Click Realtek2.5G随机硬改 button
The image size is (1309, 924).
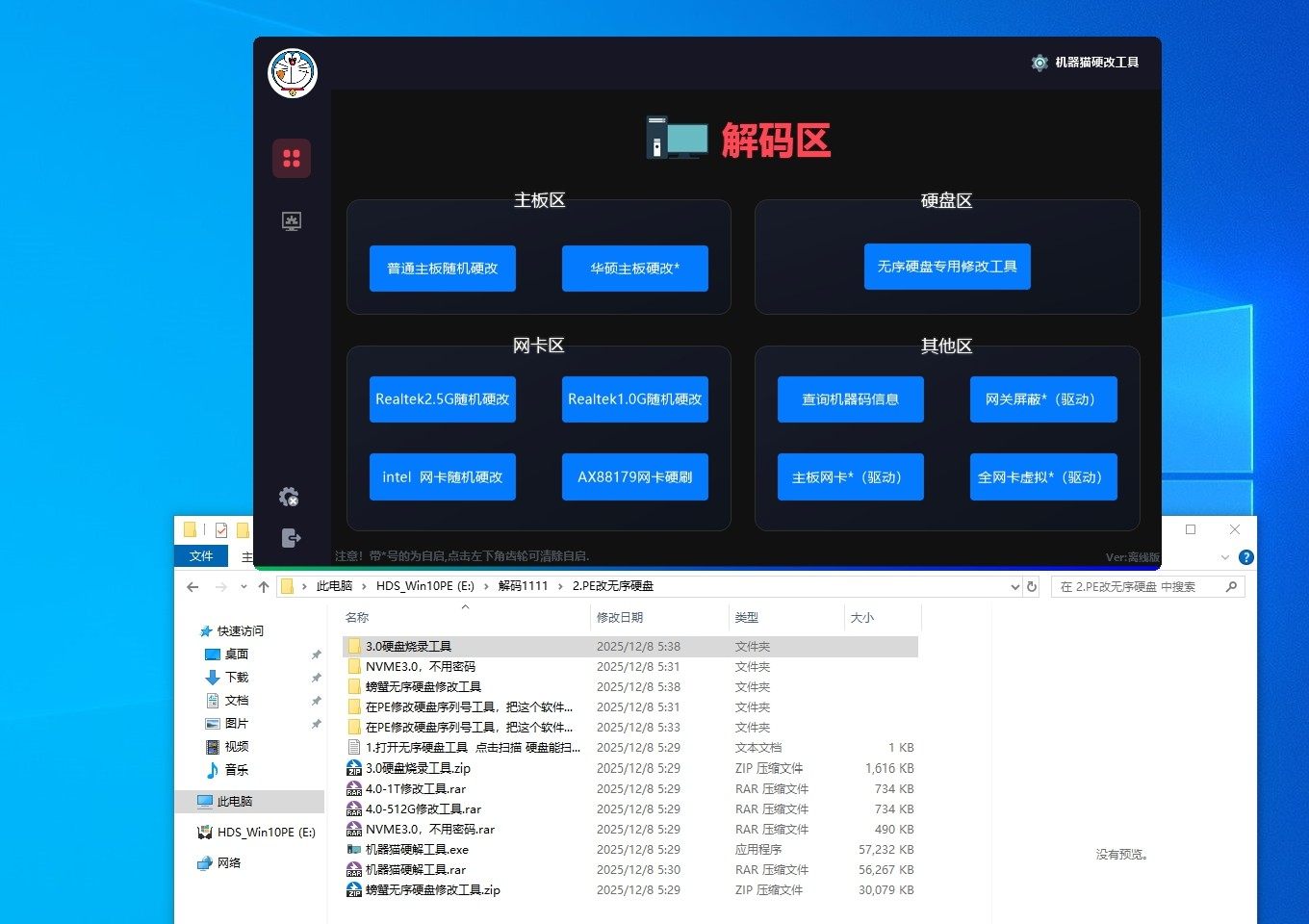coord(443,399)
